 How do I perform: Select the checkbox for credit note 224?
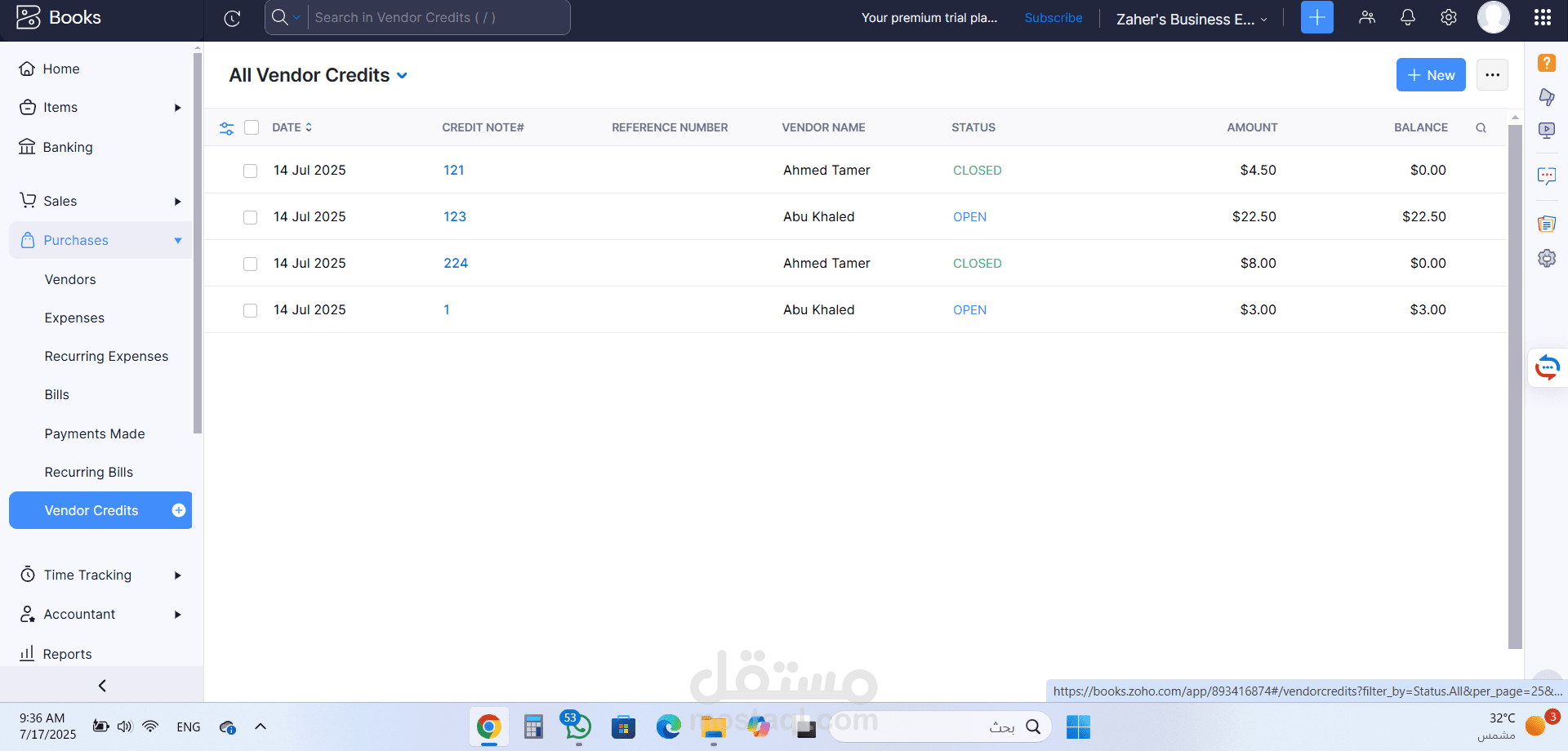(251, 264)
